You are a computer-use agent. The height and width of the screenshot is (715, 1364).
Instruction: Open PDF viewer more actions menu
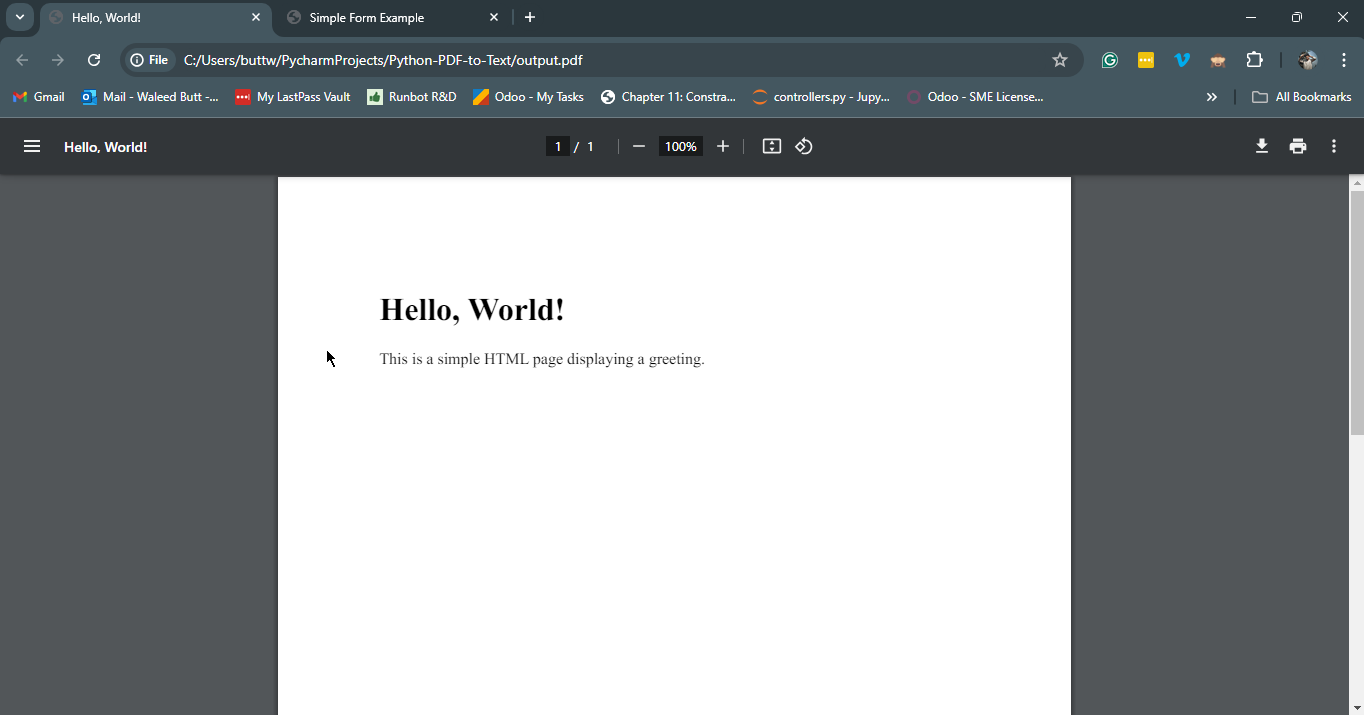pos(1333,147)
